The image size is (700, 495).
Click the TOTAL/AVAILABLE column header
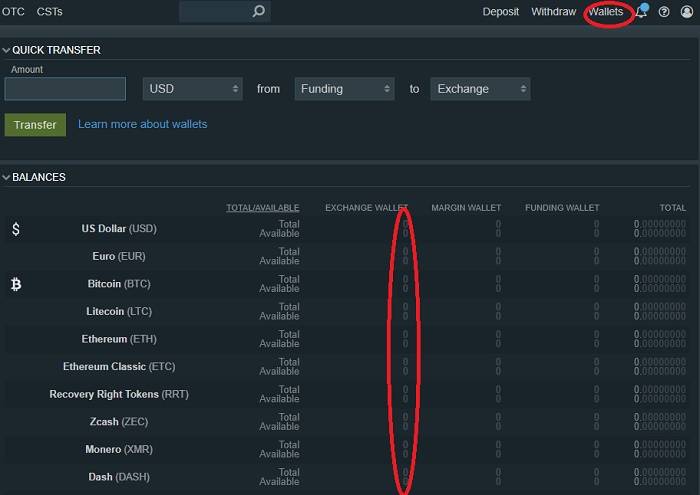(262, 208)
